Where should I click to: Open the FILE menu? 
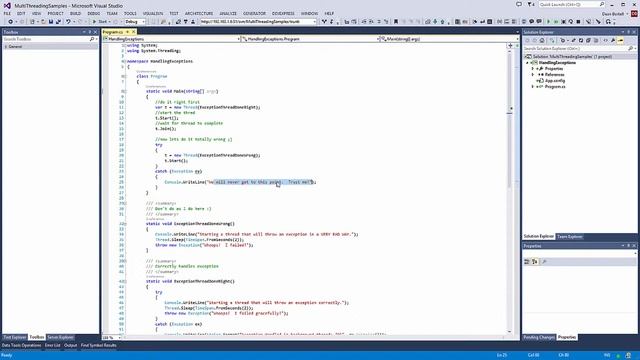click(x=7, y=13)
